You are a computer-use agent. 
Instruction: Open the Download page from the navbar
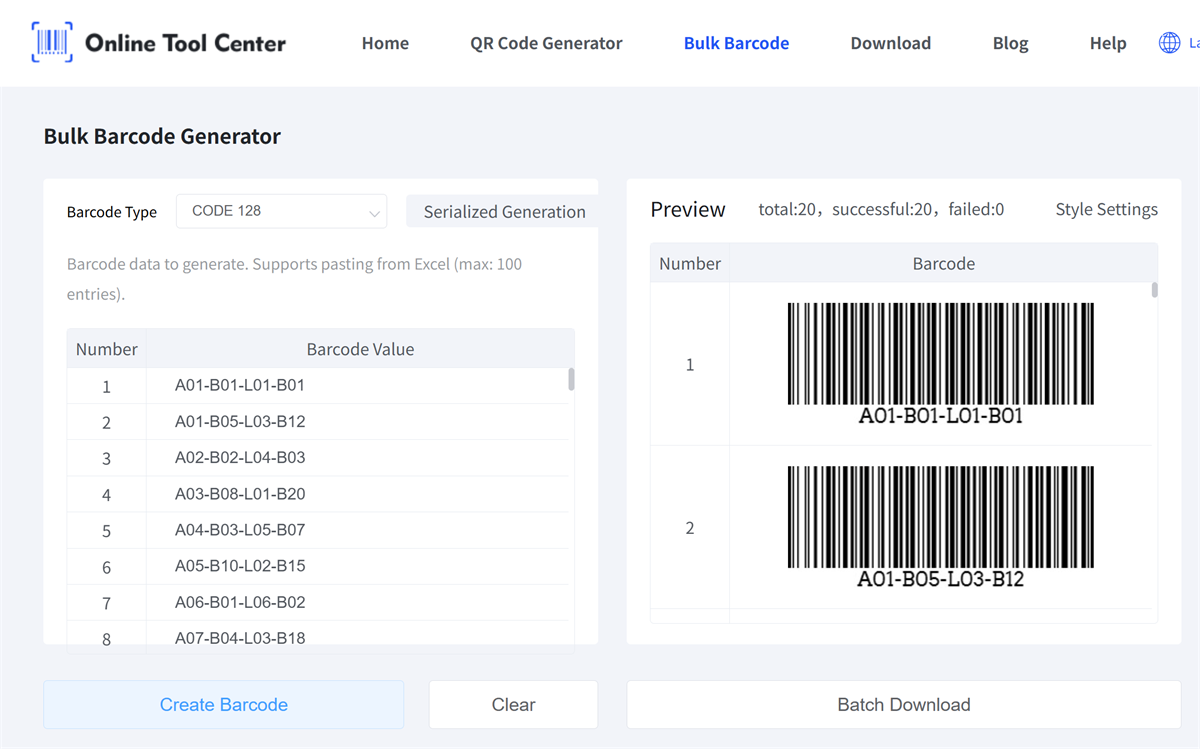pyautogui.click(x=890, y=43)
